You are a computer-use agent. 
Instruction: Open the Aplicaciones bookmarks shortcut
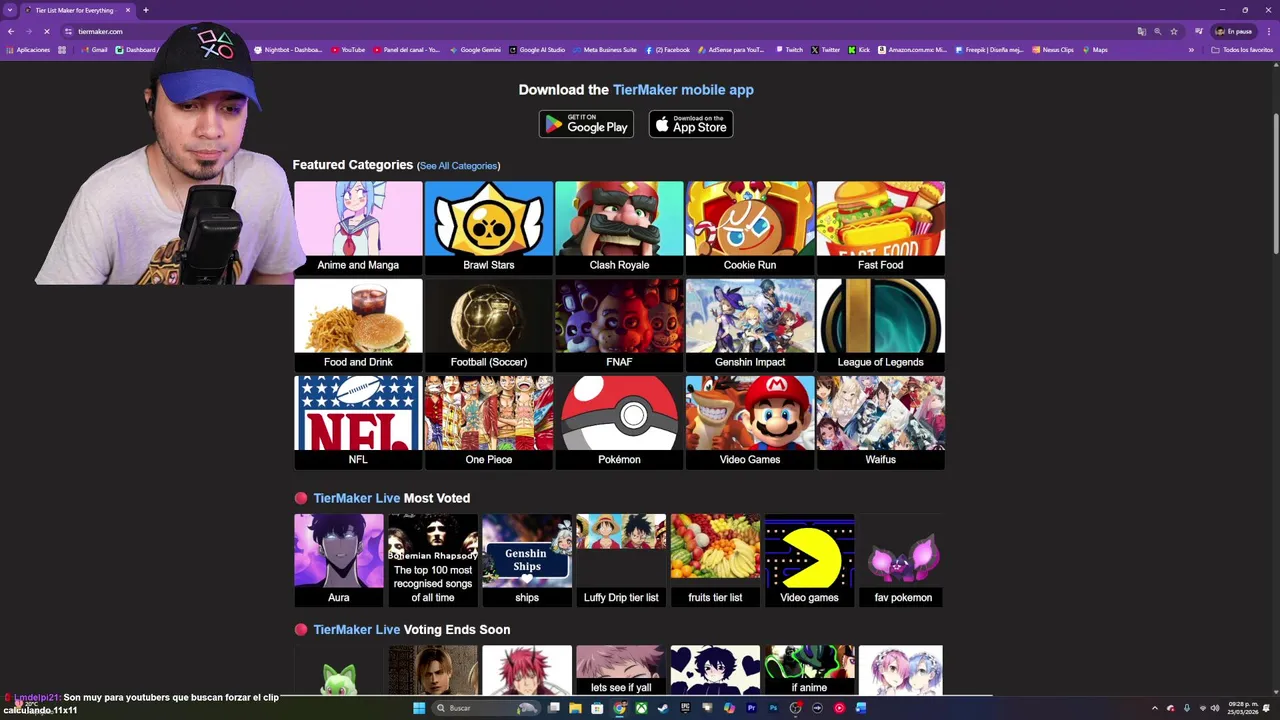click(x=28, y=50)
